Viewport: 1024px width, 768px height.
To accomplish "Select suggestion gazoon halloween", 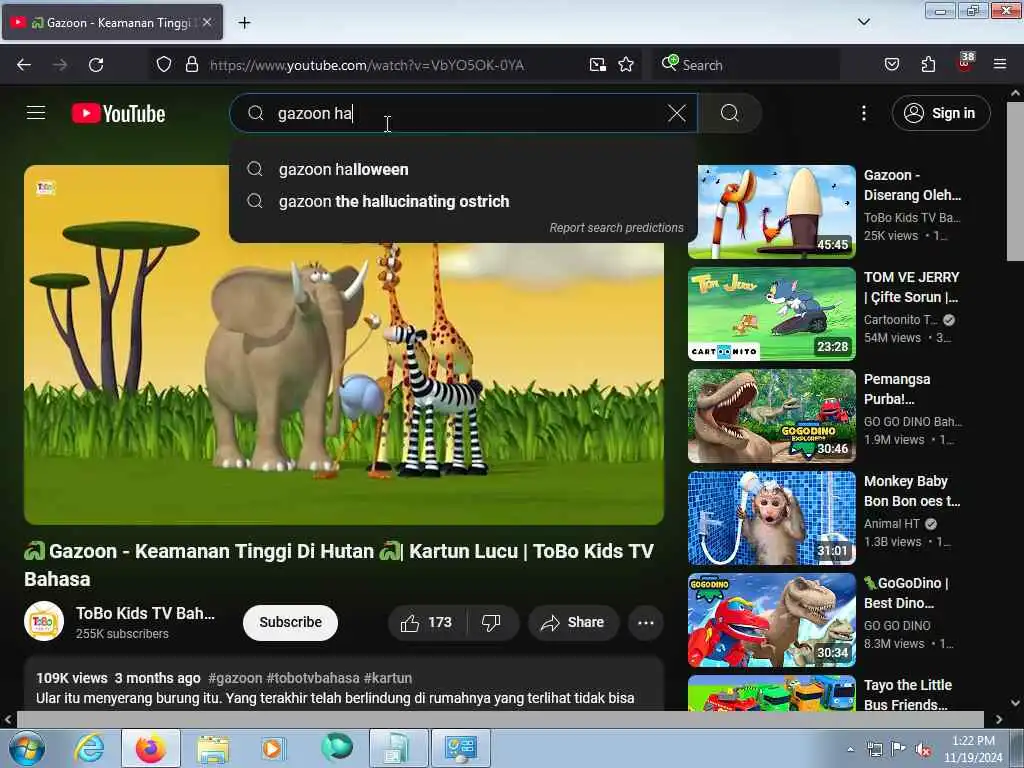I will [464, 170].
